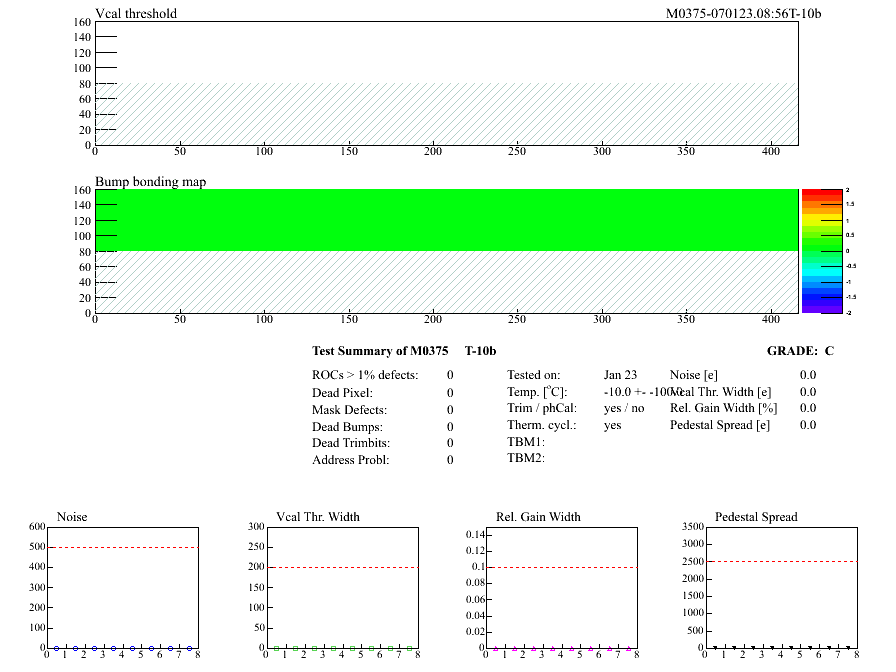Select the "Test Summary of M0375" heading
This screenshot has height=672, width=896.
(380, 351)
